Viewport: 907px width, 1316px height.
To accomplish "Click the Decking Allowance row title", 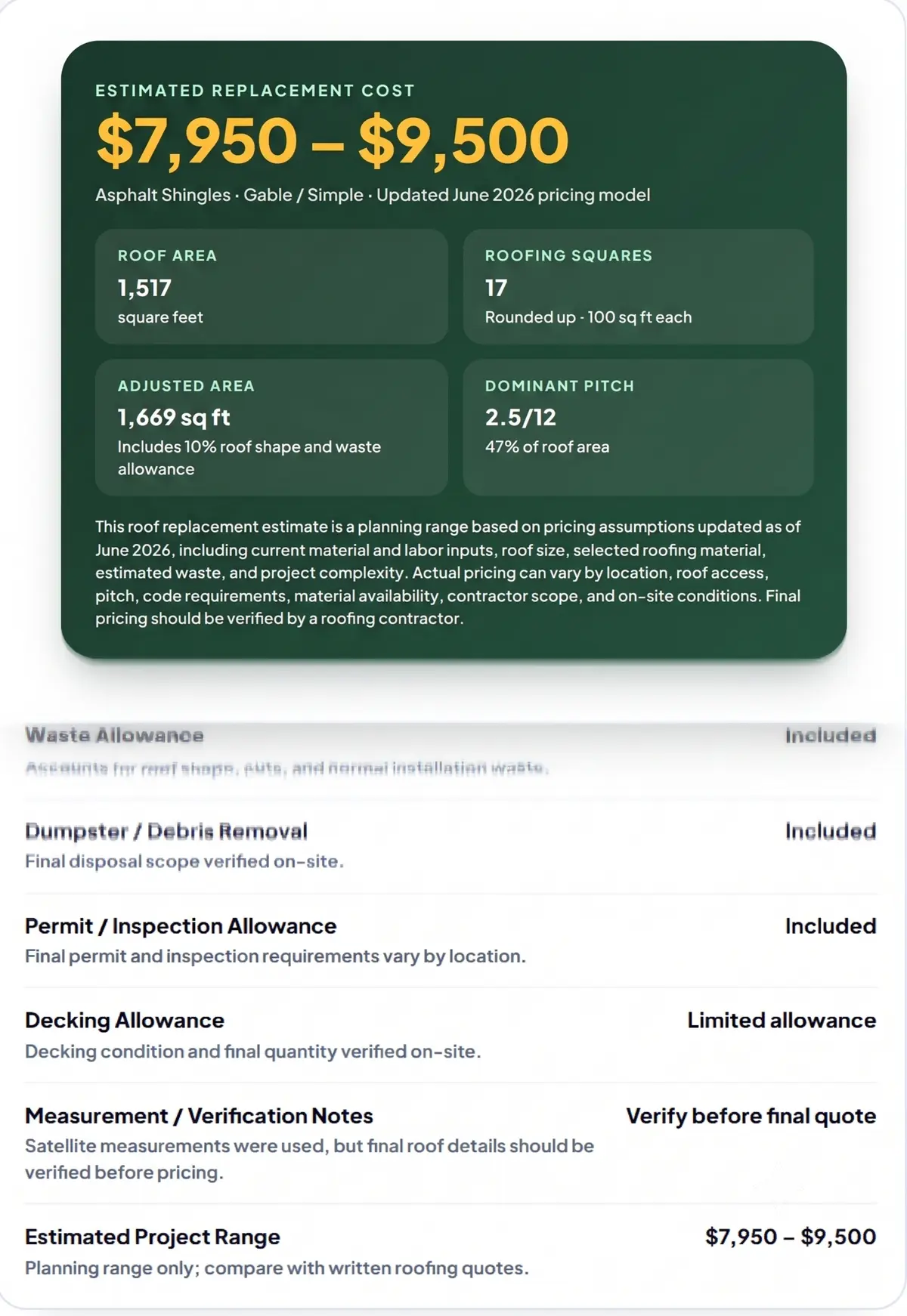I will coord(125,1021).
